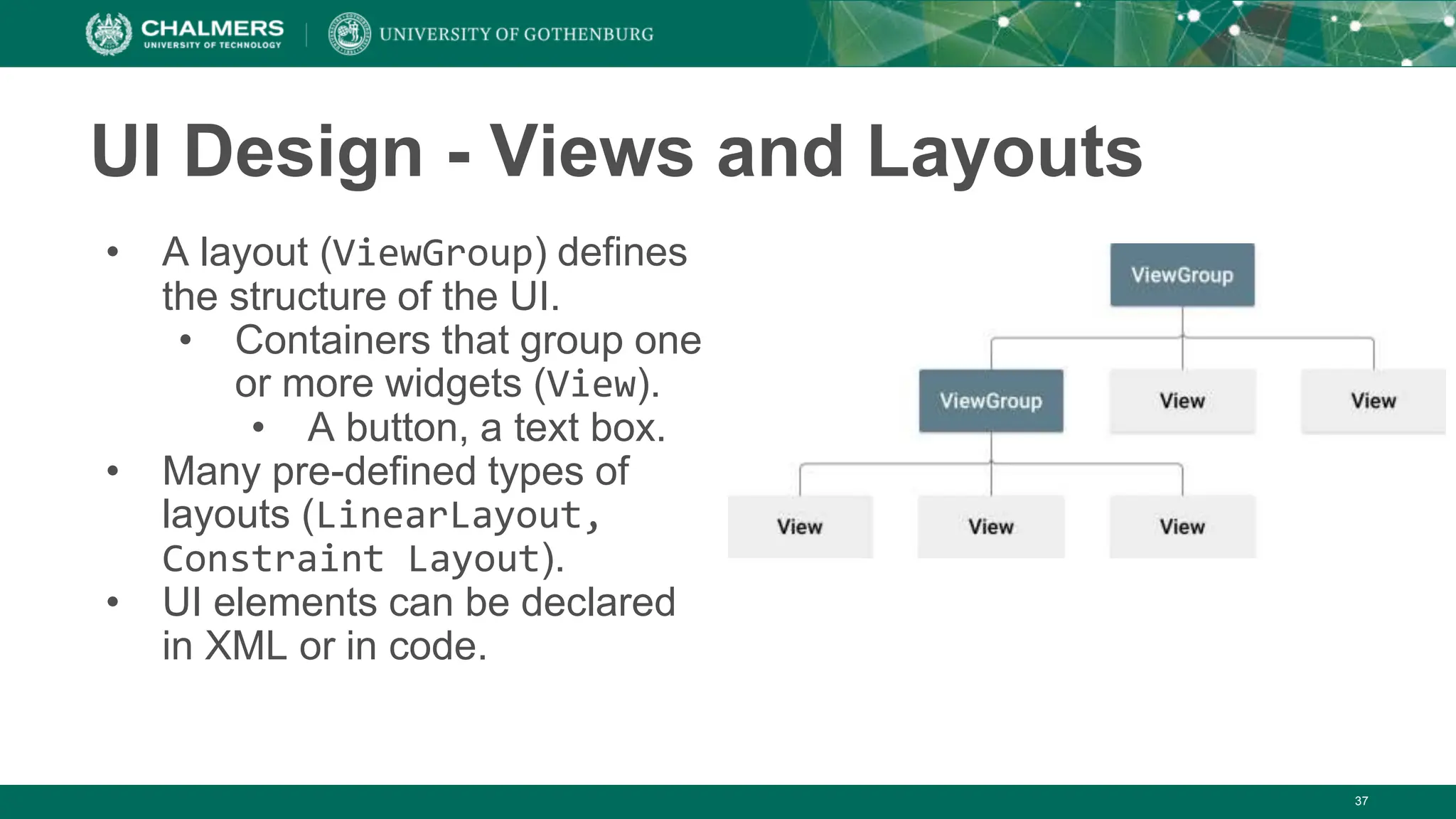Select the second-level ViewGroup diagram box
This screenshot has height=819, width=1456.
pyautogui.click(x=991, y=401)
